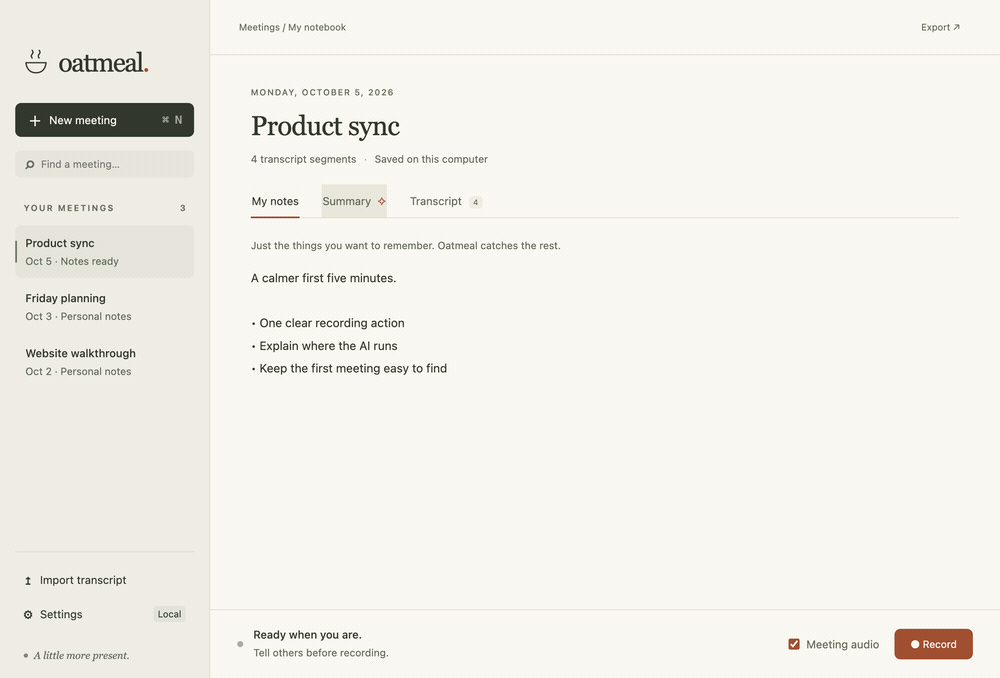Click the ⌘ N shortcut hint

click(172, 120)
